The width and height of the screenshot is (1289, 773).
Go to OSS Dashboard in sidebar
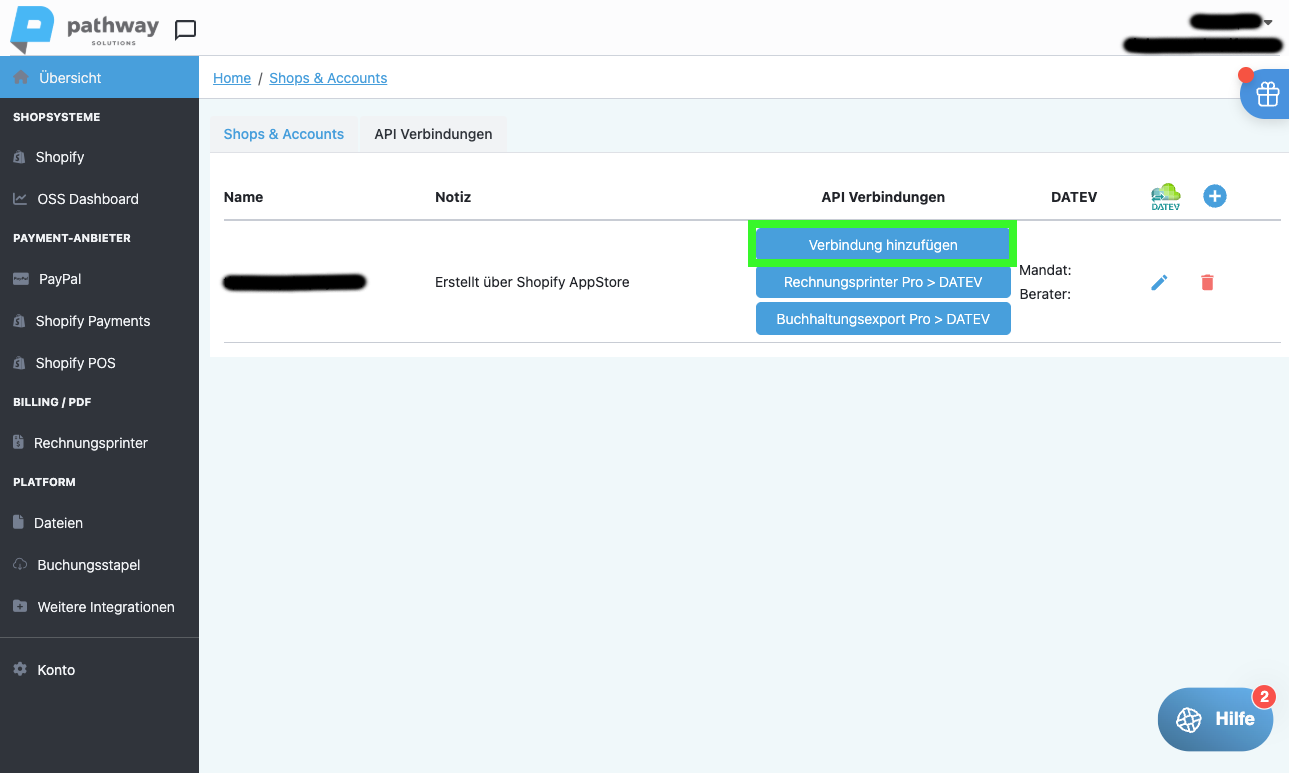[88, 199]
